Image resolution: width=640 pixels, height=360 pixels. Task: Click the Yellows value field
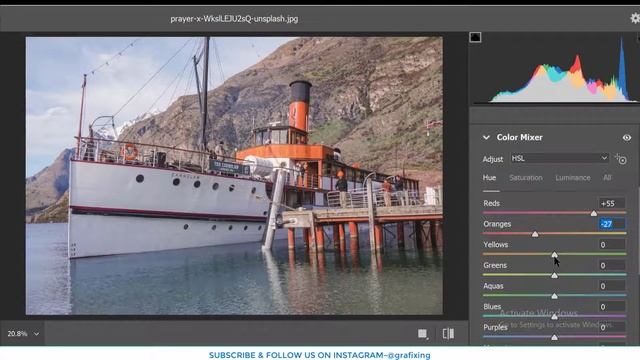[x=611, y=244]
